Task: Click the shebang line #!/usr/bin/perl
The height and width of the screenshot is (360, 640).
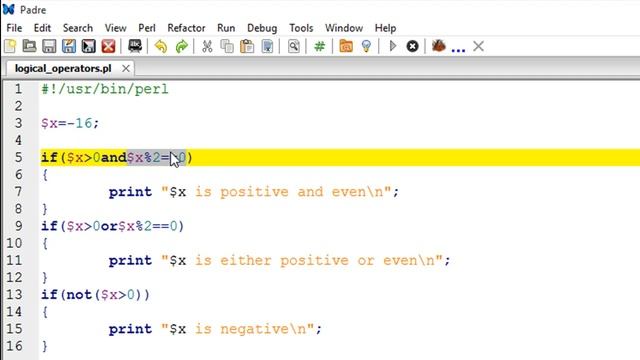Action: [x=105, y=89]
